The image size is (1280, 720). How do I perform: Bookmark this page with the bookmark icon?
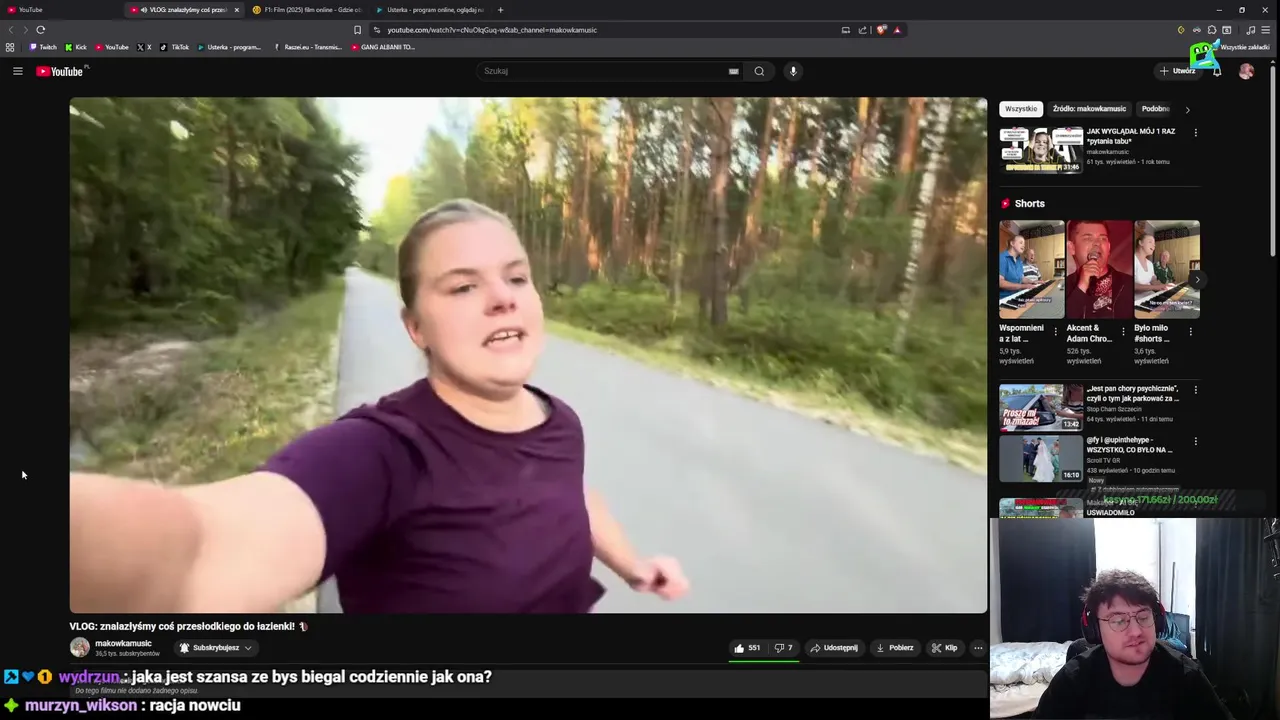[x=357, y=30]
